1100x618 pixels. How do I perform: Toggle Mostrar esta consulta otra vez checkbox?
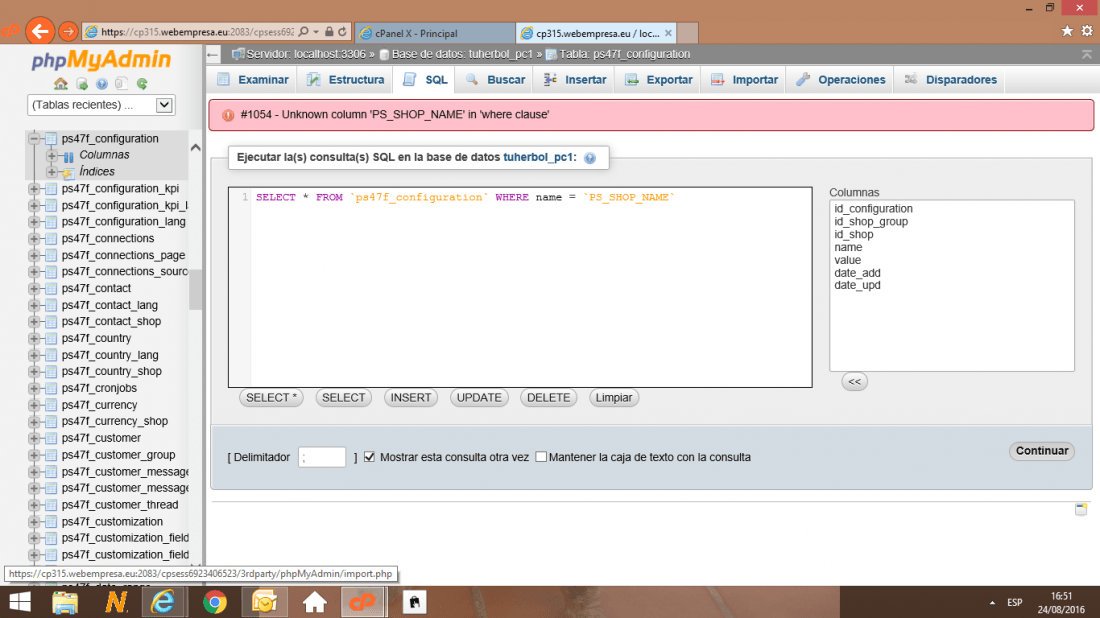coord(370,457)
